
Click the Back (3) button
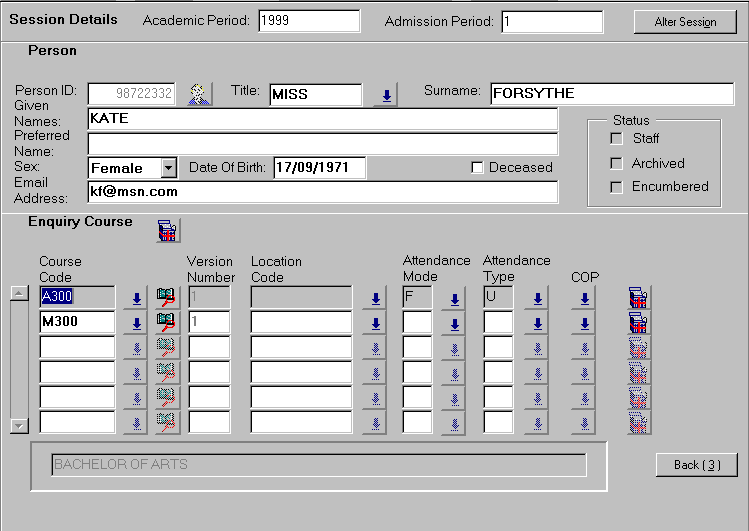(x=696, y=465)
